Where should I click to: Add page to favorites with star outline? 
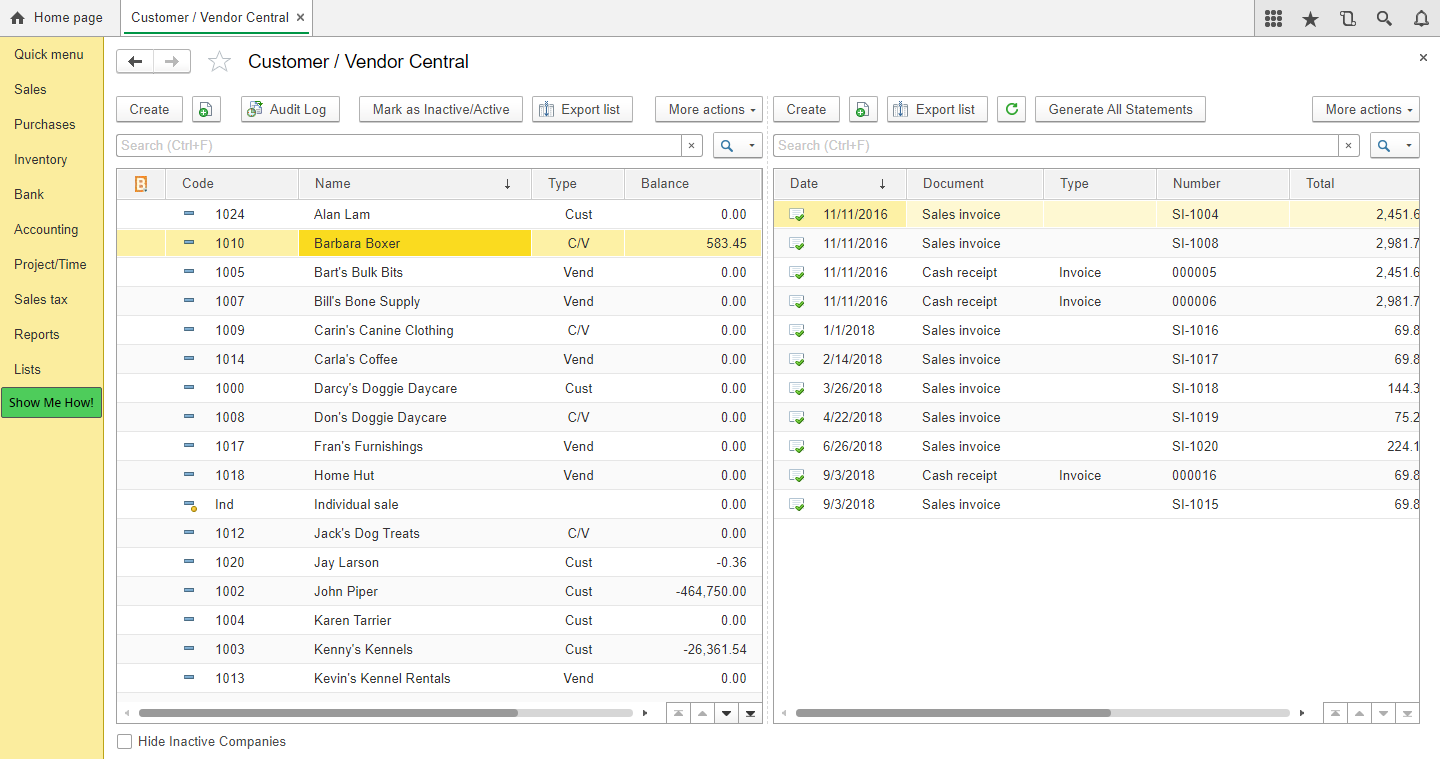coord(219,62)
